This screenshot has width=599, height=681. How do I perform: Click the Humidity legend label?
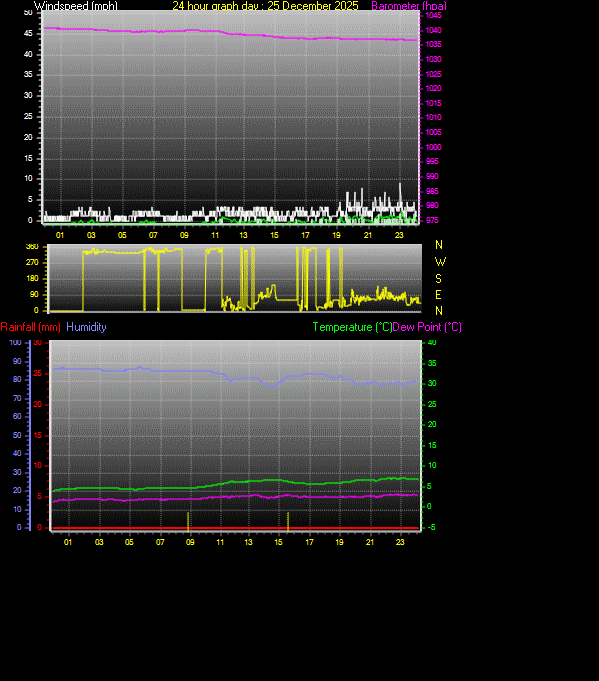pyautogui.click(x=86, y=327)
